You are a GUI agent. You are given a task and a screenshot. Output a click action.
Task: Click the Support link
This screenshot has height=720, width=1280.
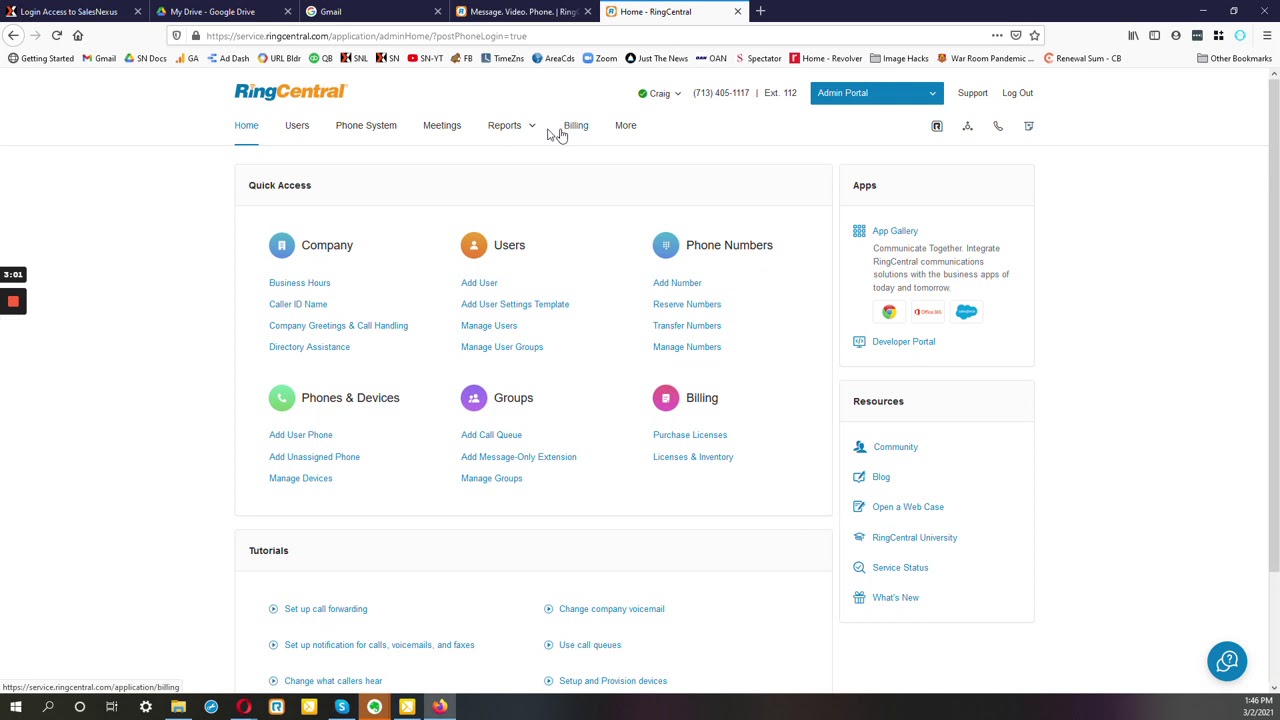pyautogui.click(x=972, y=93)
